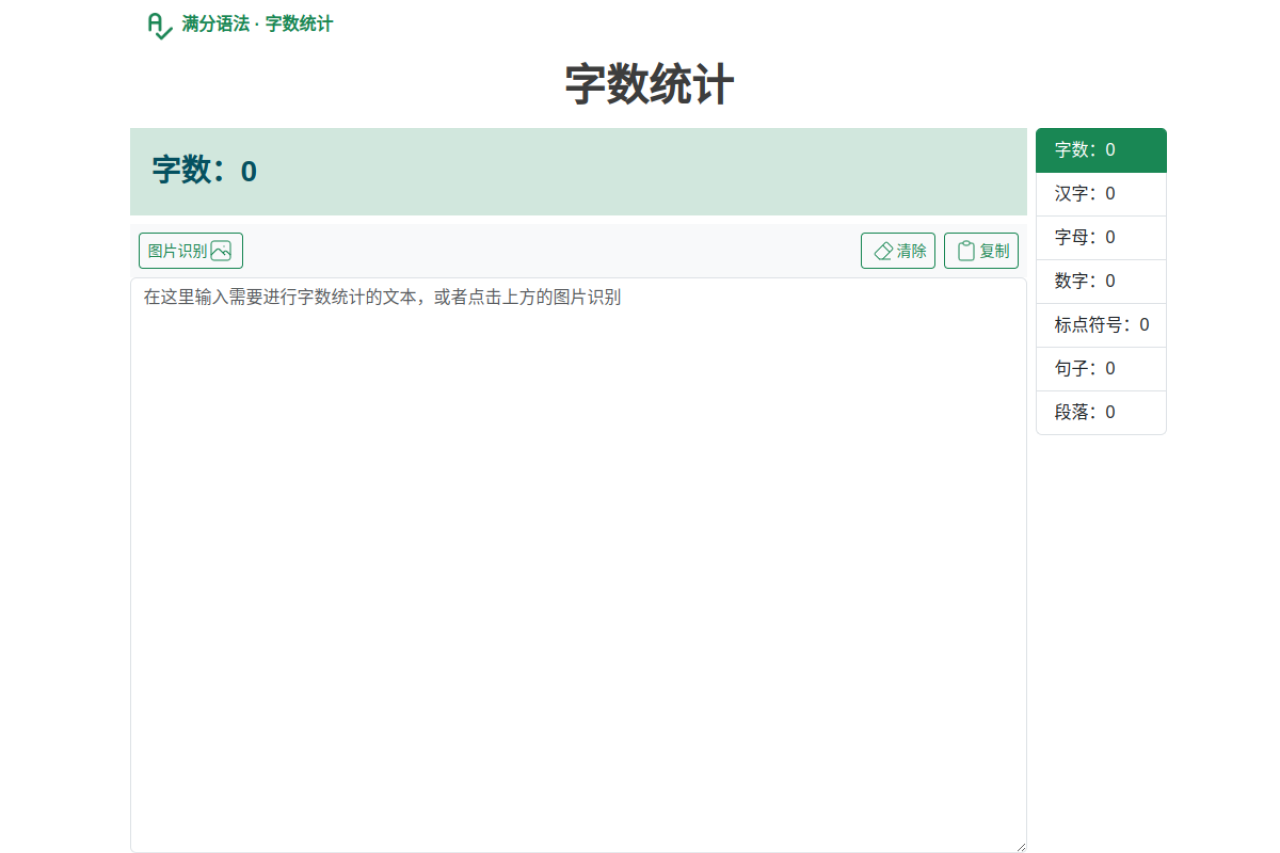Click the 复制 button
Screen dimensions: 1280x853
(981, 251)
